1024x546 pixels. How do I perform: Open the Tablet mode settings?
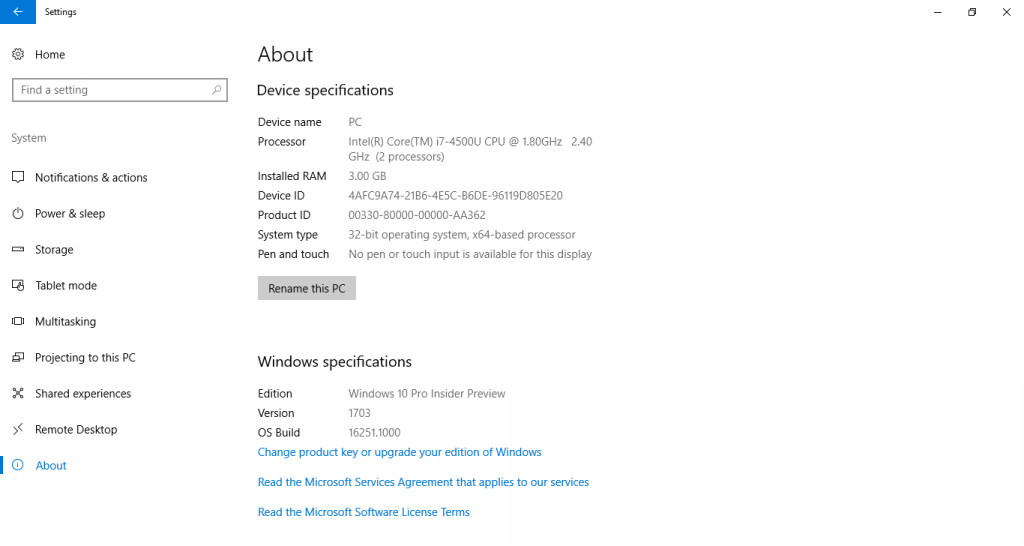[x=66, y=285]
